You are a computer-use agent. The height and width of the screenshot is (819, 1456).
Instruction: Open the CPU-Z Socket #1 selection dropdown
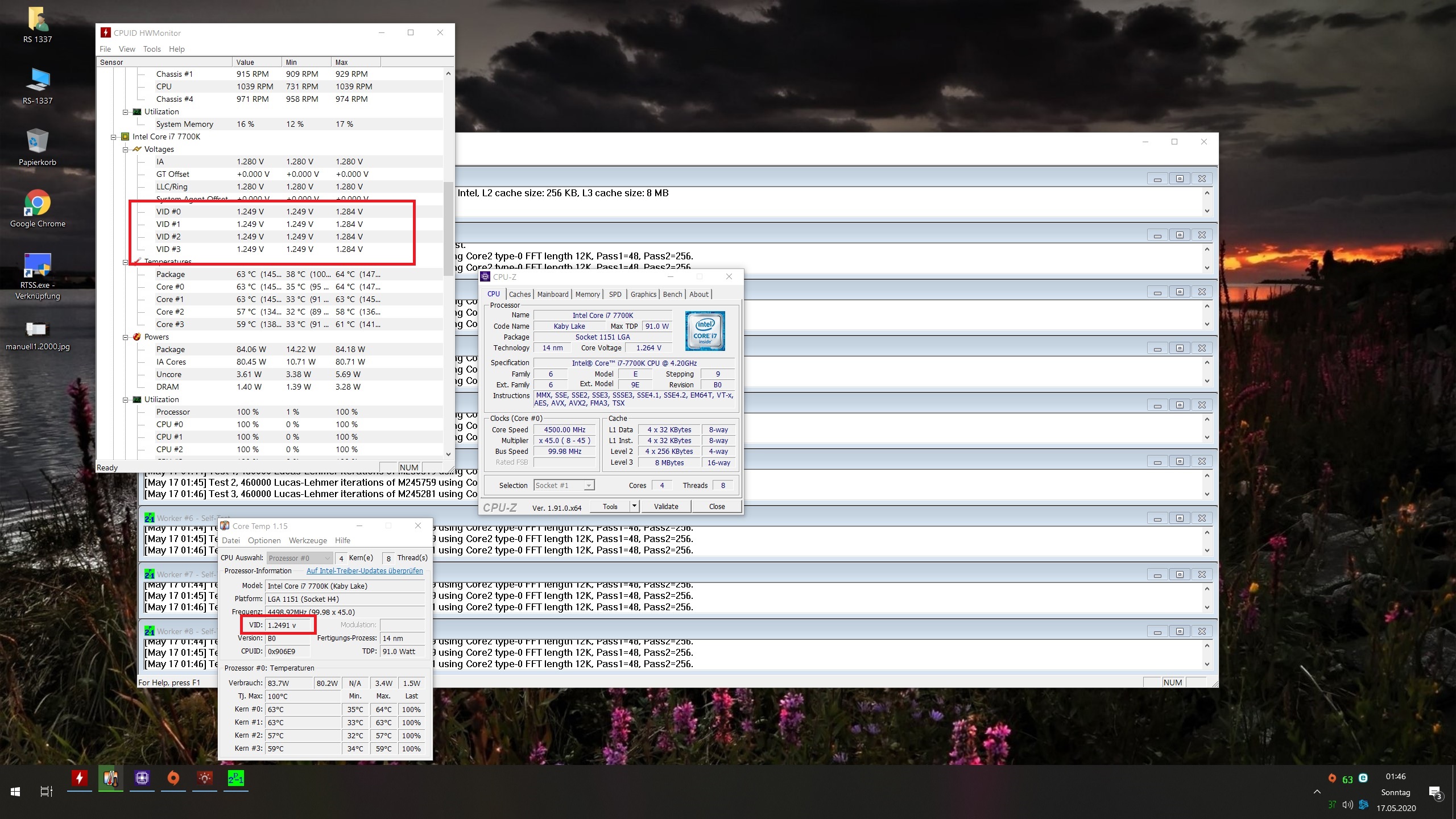pyautogui.click(x=589, y=485)
